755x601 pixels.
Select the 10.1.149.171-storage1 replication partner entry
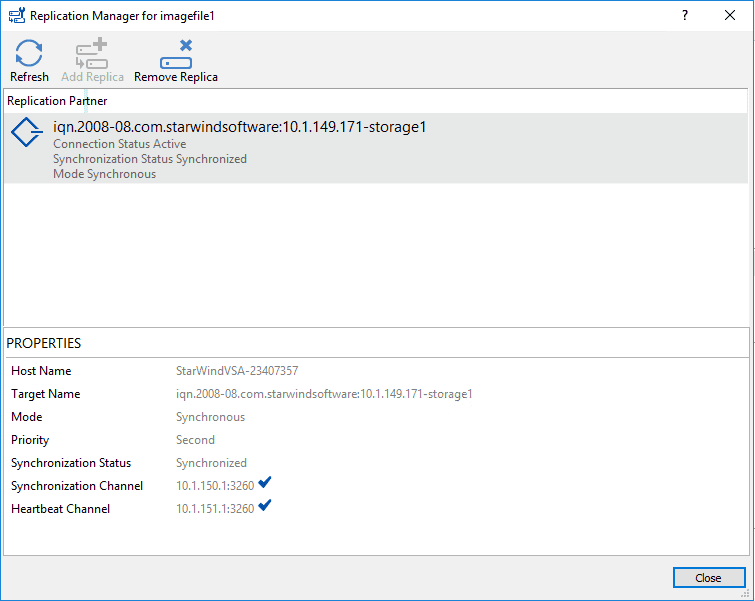click(240, 128)
